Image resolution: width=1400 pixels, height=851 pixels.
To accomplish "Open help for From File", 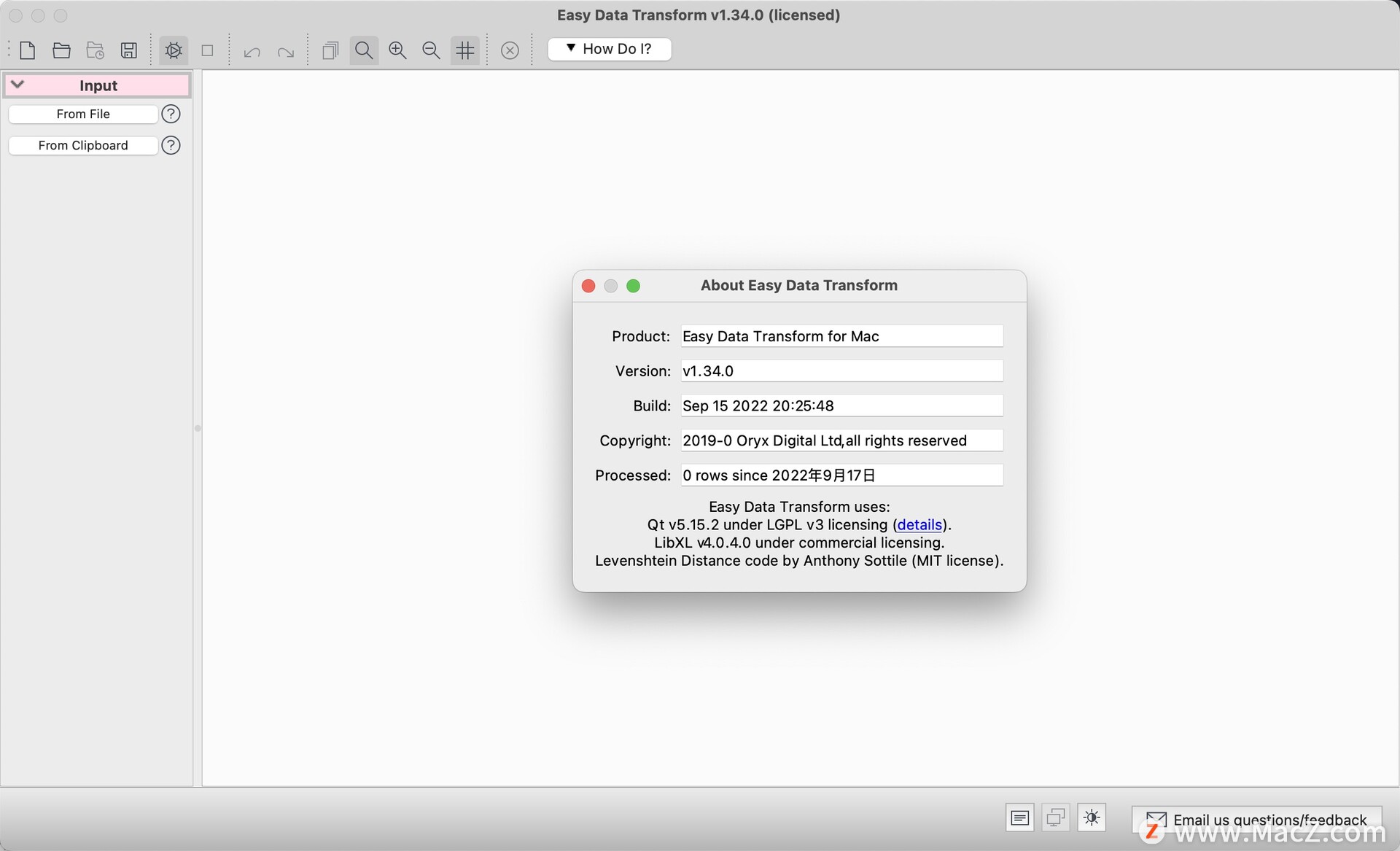I will click(171, 114).
